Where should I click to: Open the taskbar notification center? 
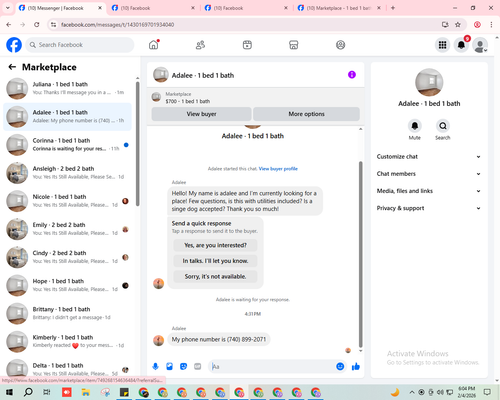487,392
